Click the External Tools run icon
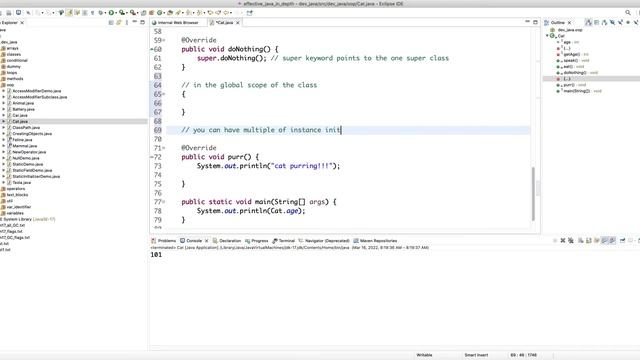This screenshot has height=360, width=640. [x=133, y=13]
